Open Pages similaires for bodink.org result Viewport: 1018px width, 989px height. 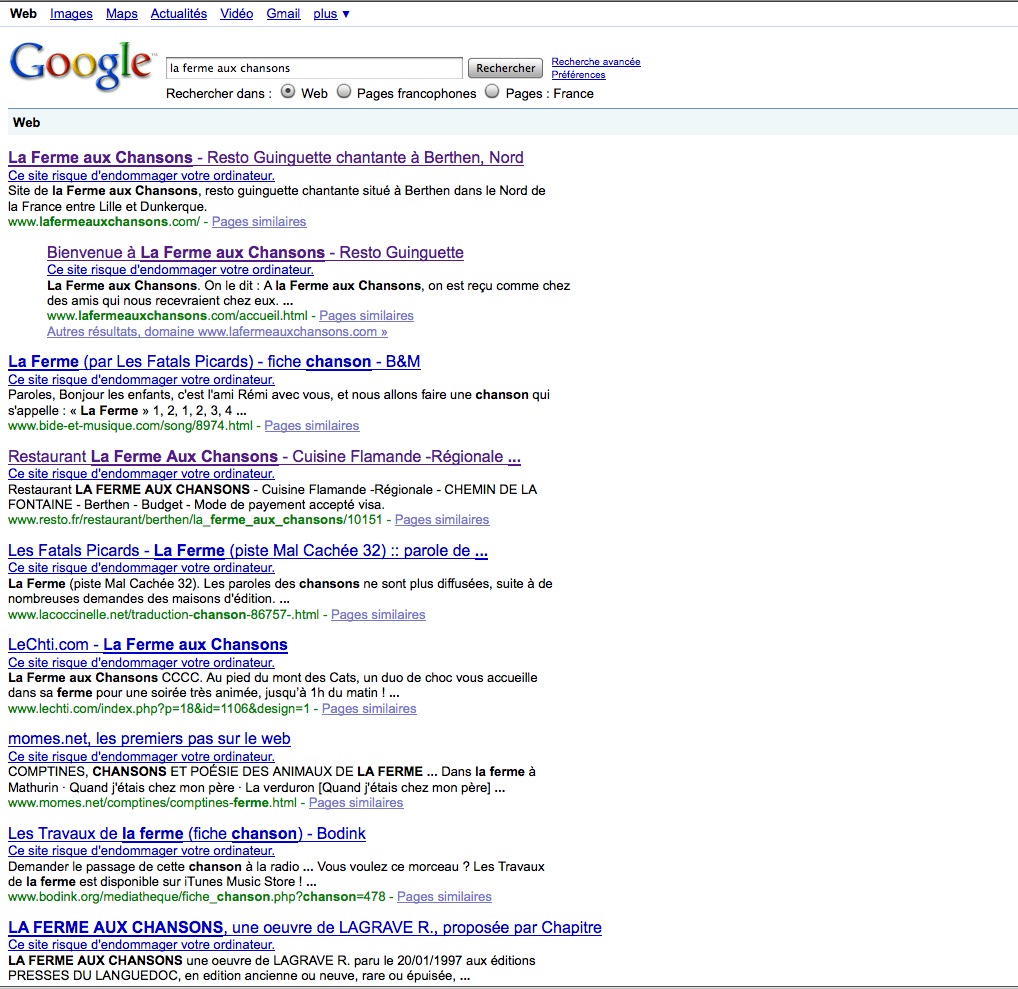[x=444, y=897]
